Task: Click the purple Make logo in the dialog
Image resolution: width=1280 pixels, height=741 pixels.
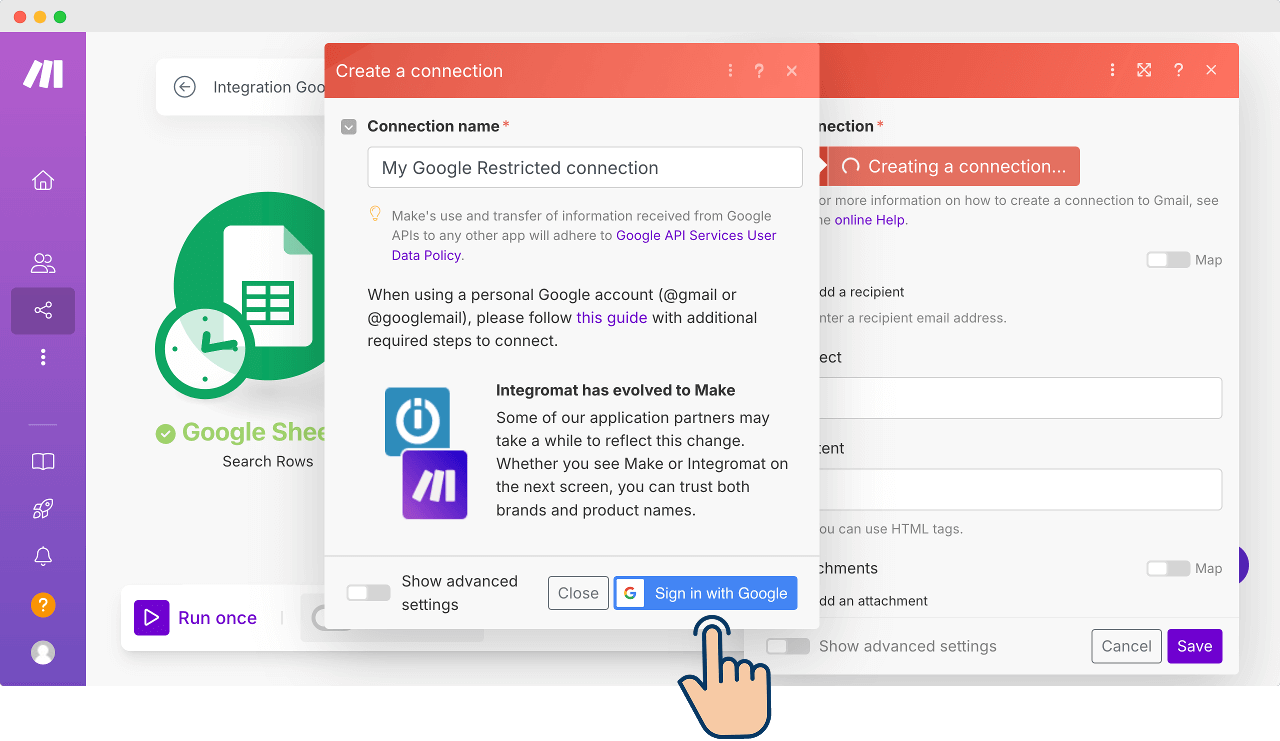Action: 435,485
